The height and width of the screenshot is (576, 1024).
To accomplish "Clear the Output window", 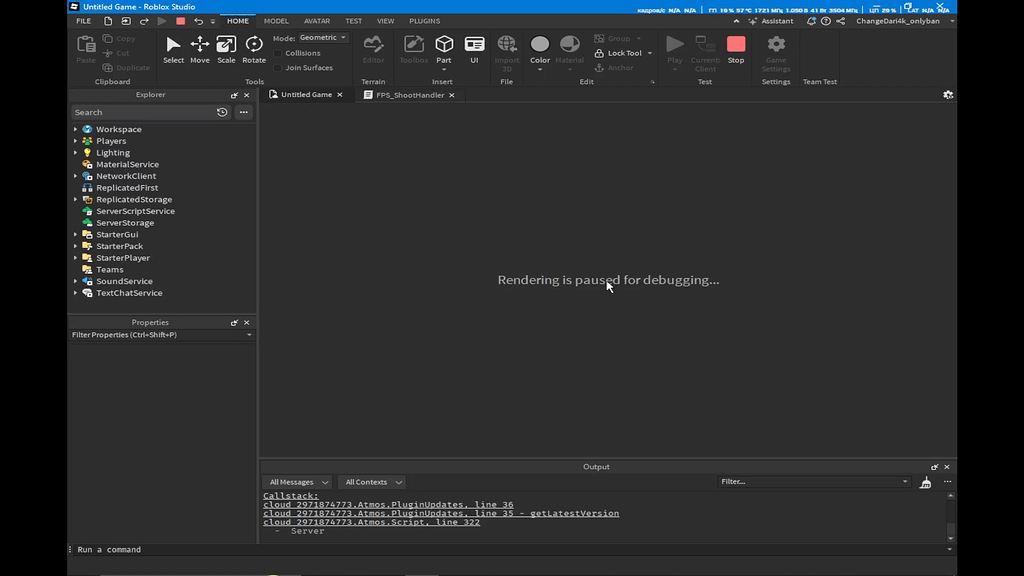I will (925, 481).
